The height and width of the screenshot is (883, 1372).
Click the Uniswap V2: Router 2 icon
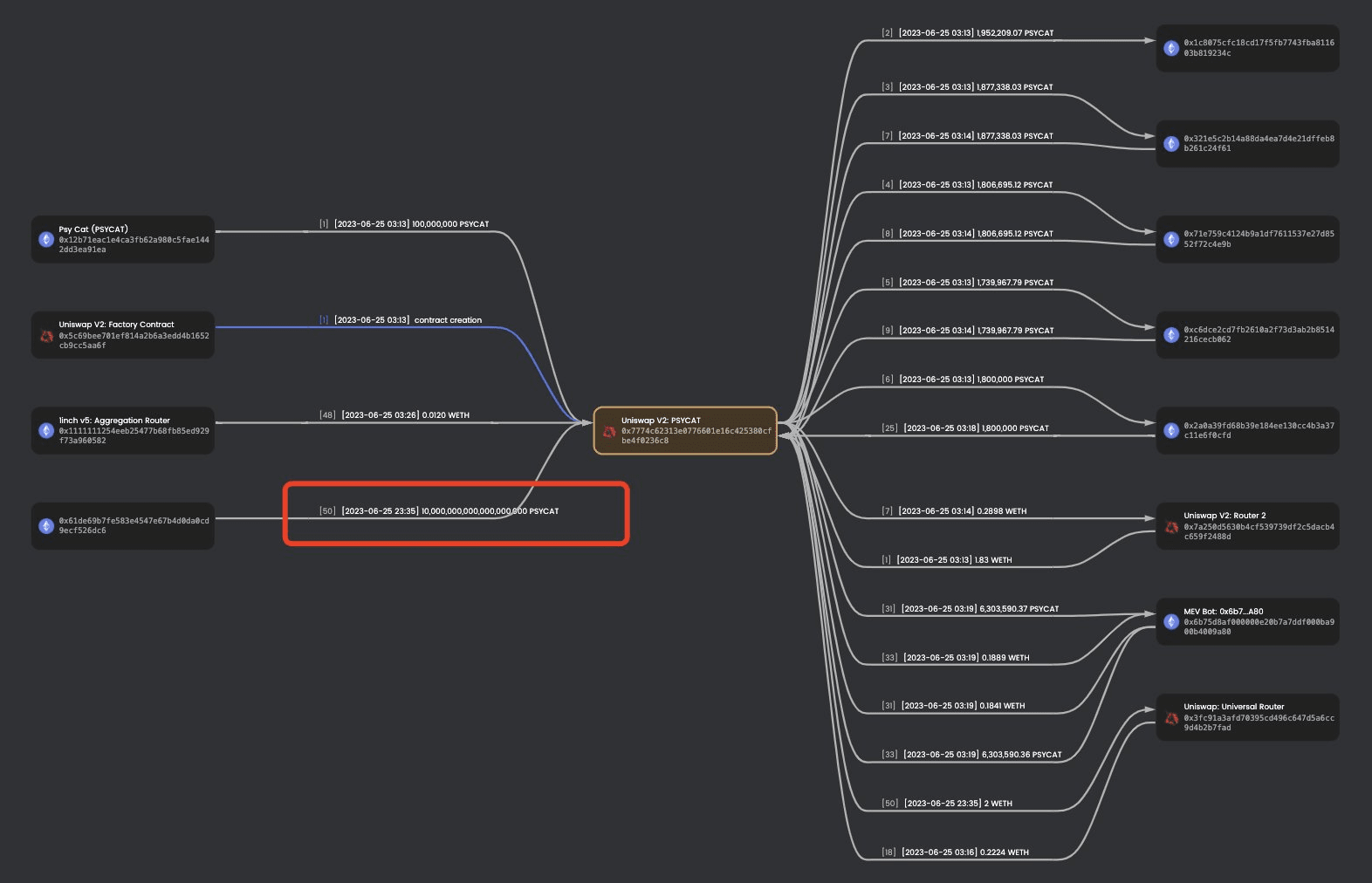coord(1171,526)
